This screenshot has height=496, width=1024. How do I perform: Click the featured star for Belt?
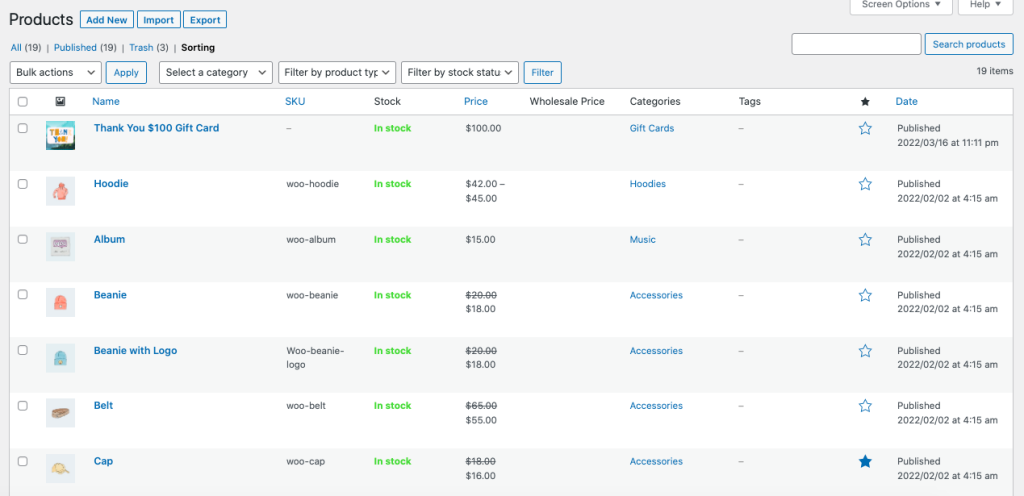tap(865, 406)
